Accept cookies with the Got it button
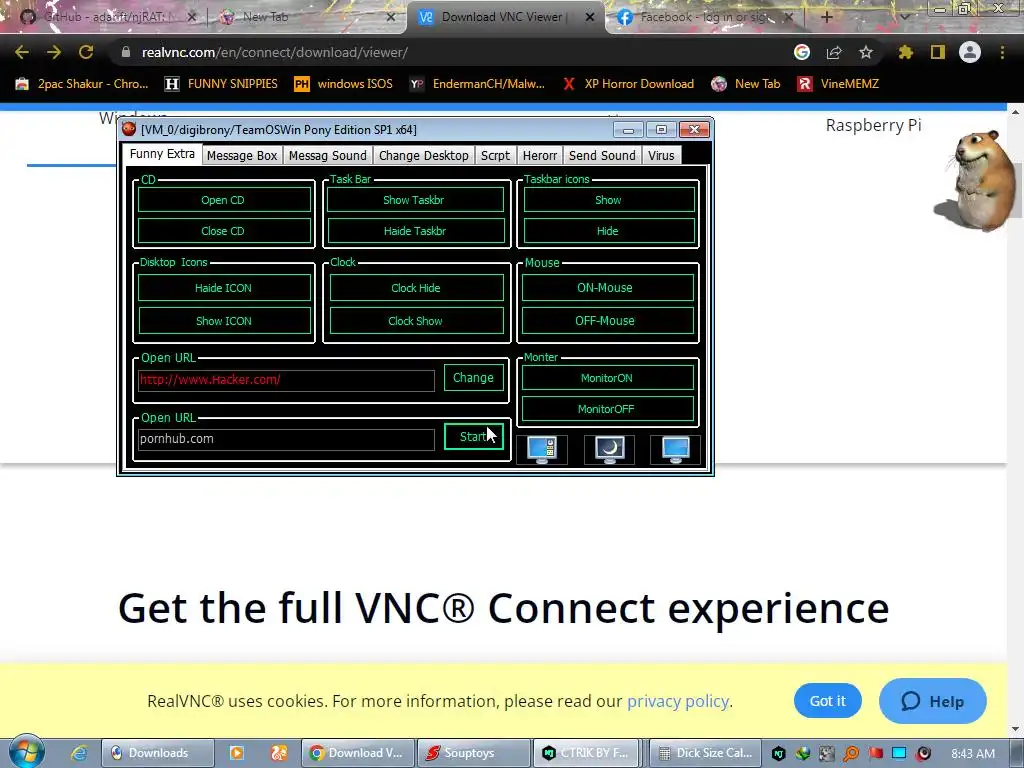 coord(827,701)
